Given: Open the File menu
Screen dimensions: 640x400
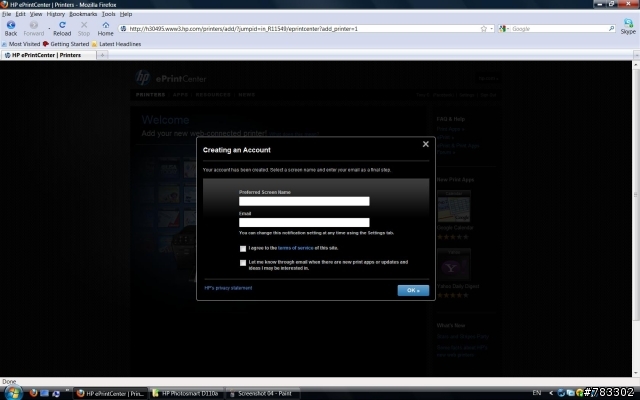Looking at the screenshot, I should (x=7, y=14).
